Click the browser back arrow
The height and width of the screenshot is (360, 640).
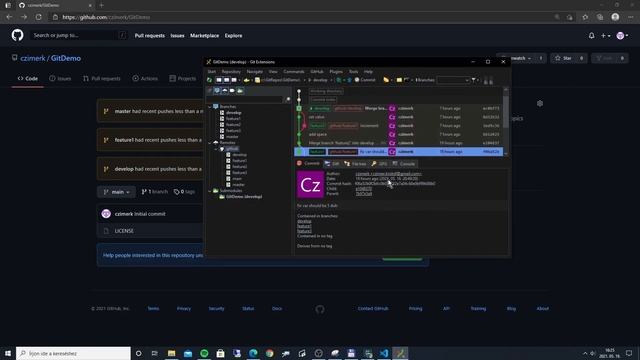pos(9,17)
